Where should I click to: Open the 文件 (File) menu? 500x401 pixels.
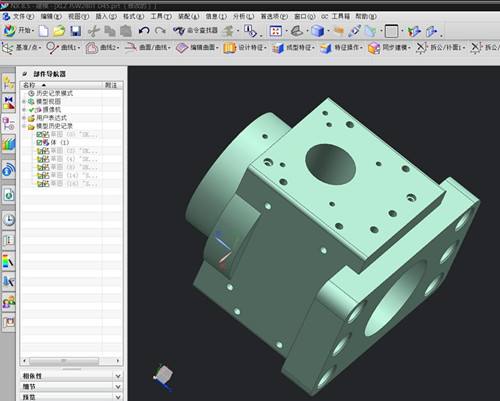pos(23,16)
